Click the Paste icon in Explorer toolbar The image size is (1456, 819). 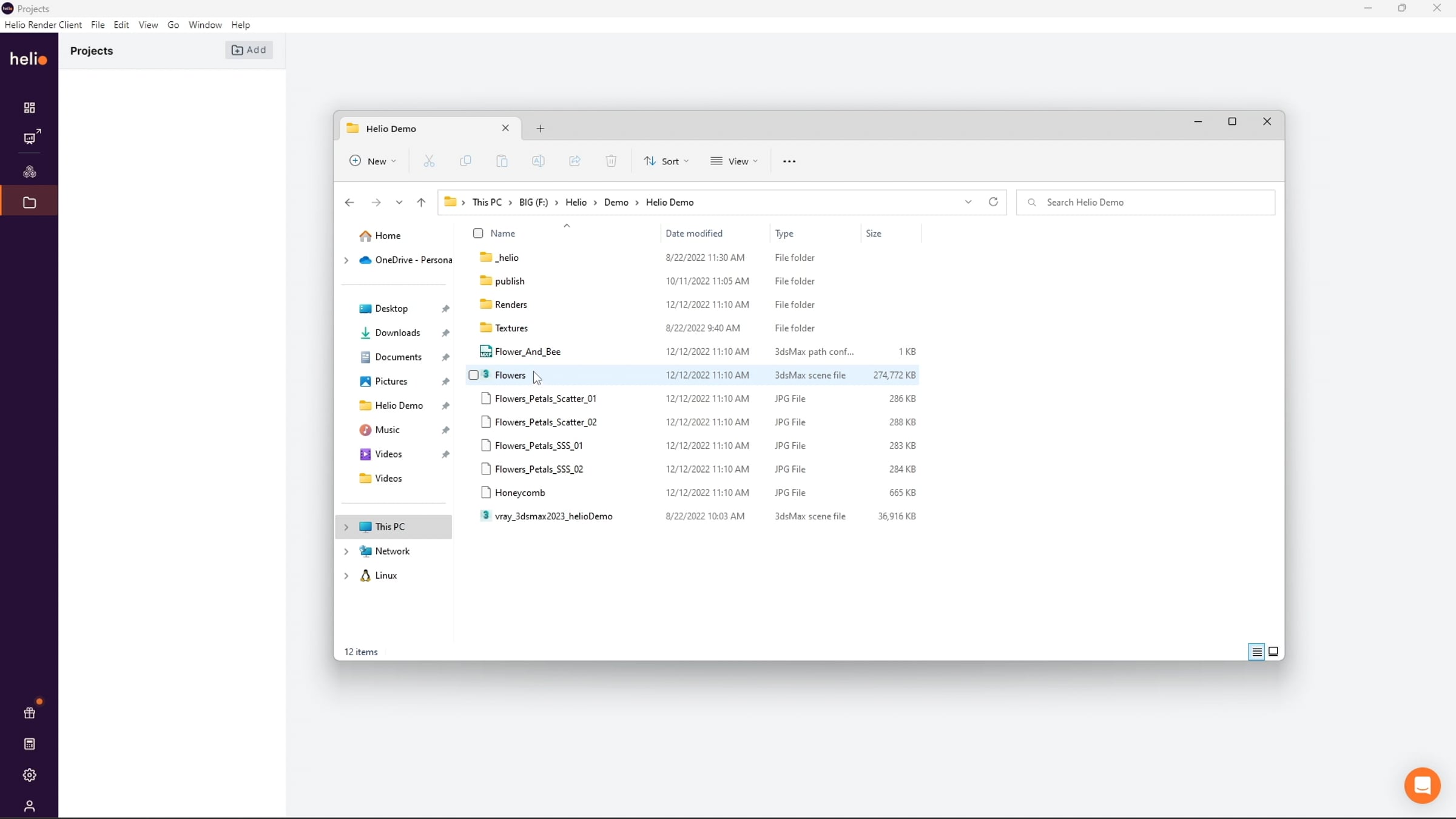point(502,161)
